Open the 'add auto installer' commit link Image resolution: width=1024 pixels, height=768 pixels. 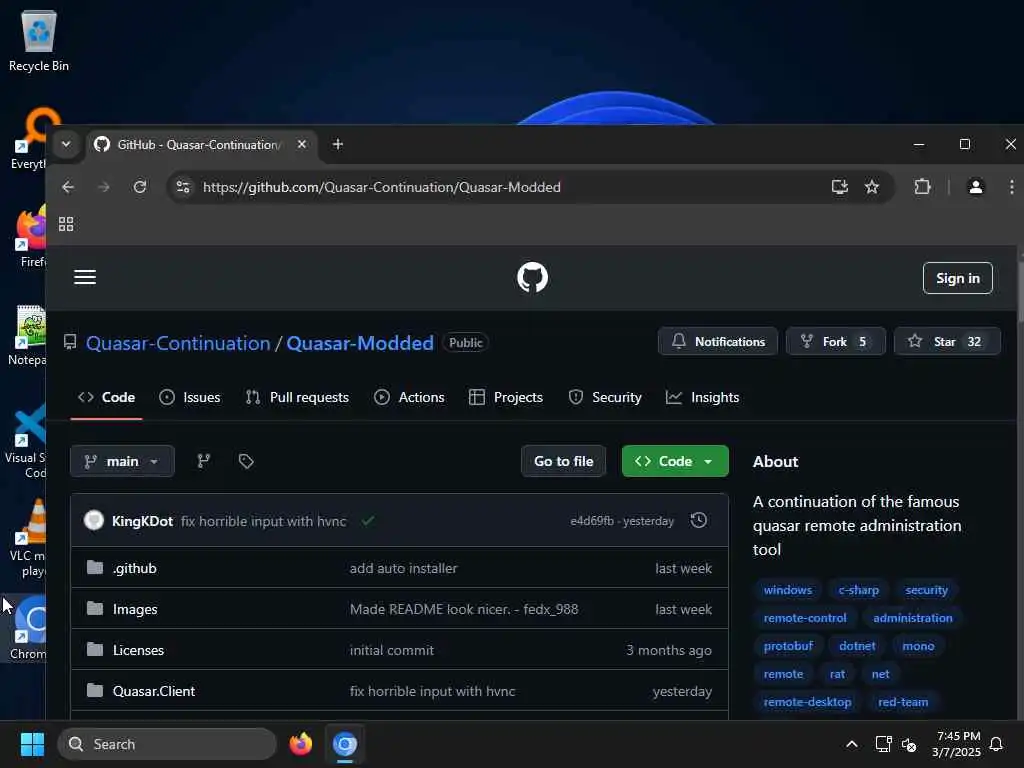click(x=403, y=568)
